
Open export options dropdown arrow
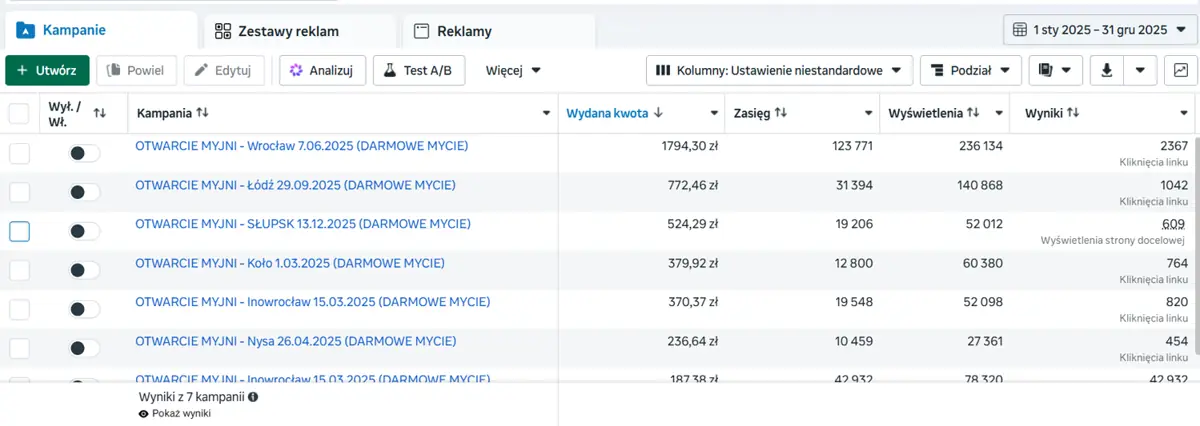pos(1141,70)
